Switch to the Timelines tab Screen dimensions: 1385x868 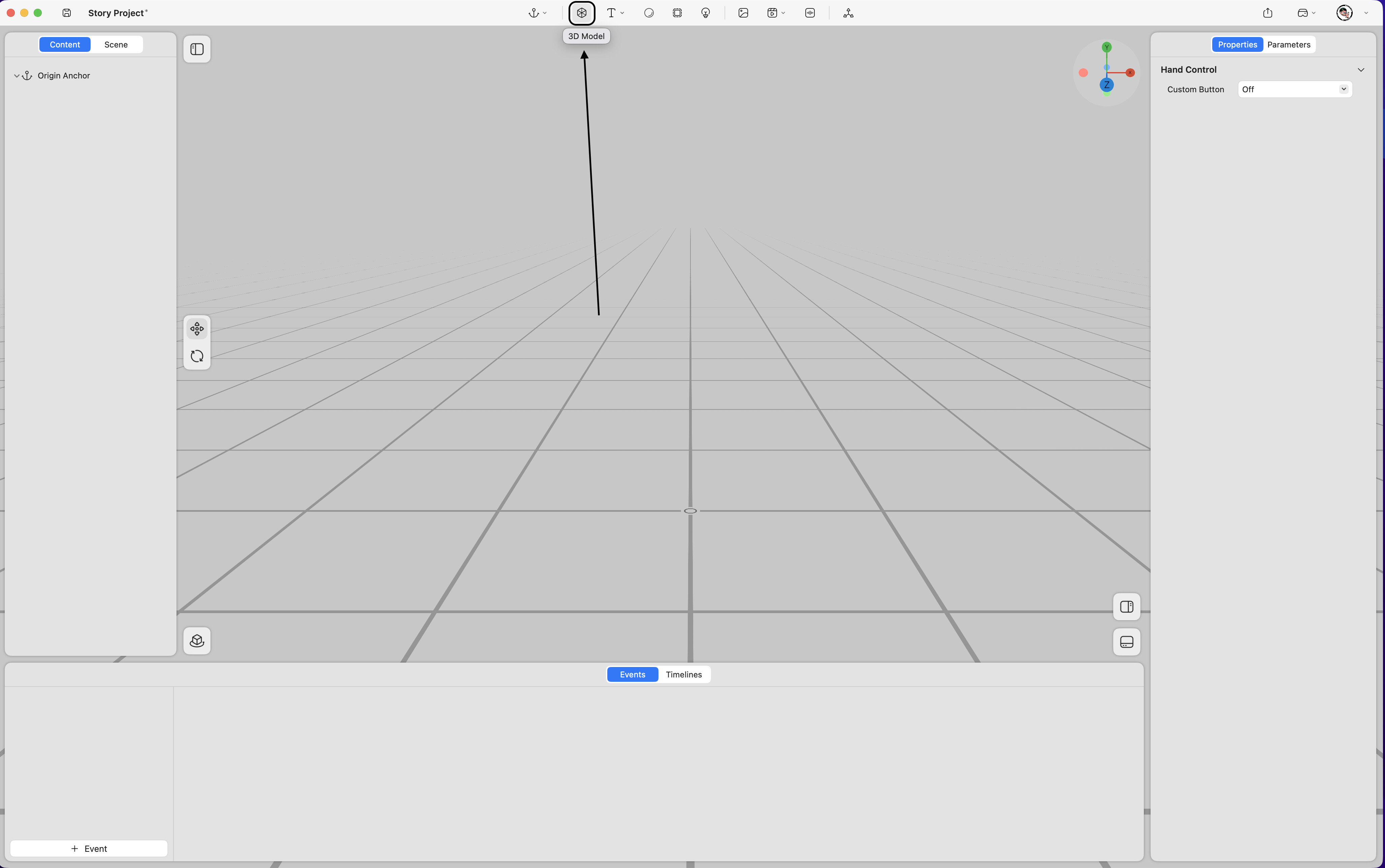pyautogui.click(x=683, y=674)
